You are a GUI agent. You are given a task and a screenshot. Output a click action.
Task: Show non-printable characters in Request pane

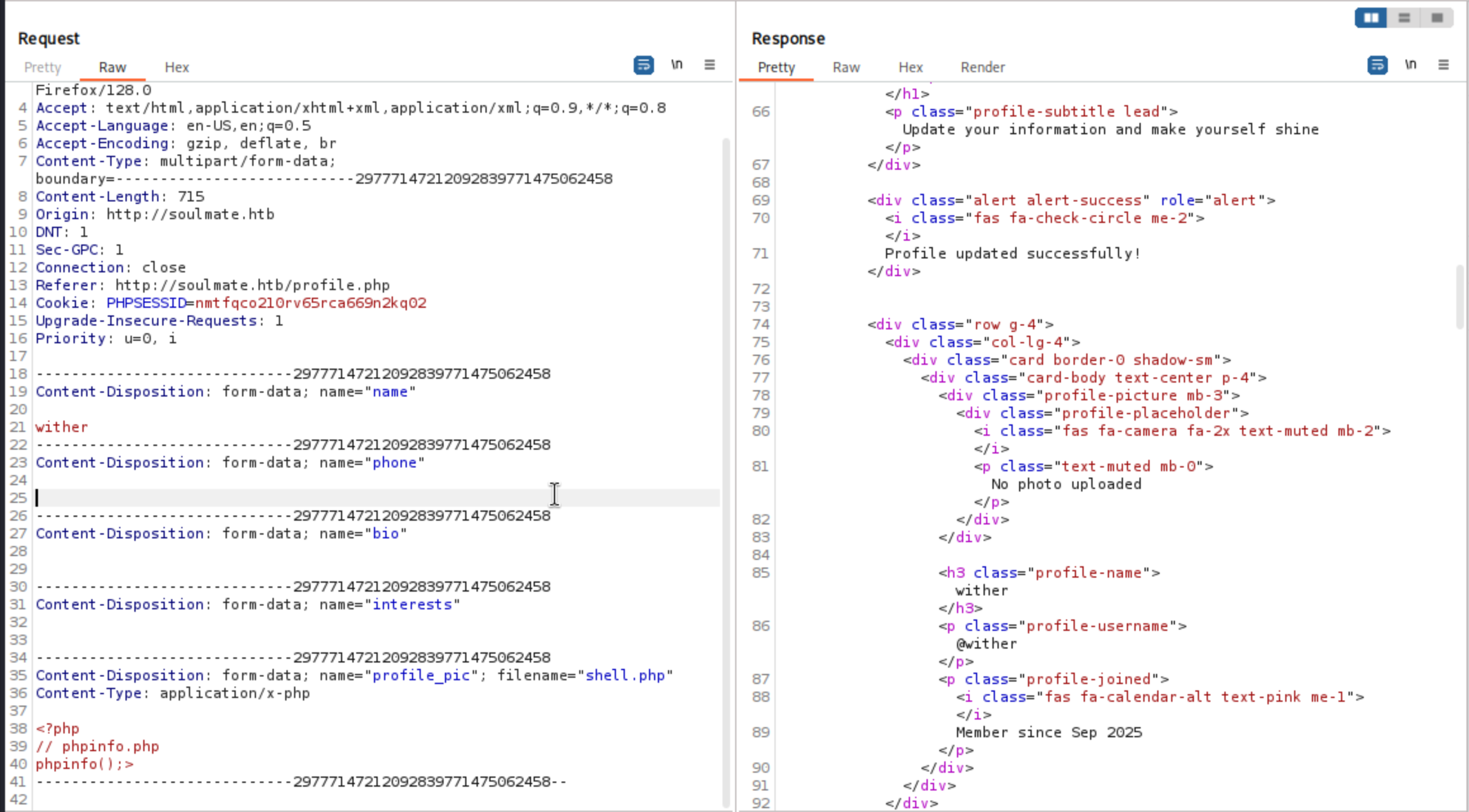tap(677, 65)
